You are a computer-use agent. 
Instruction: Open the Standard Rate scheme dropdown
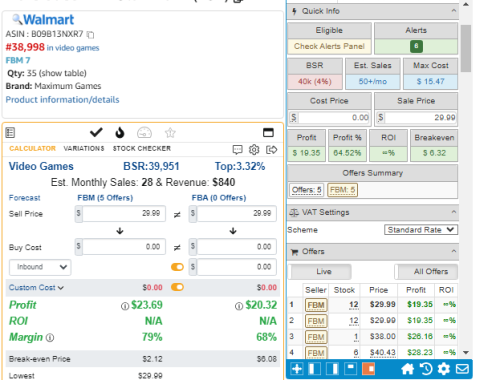(421, 230)
